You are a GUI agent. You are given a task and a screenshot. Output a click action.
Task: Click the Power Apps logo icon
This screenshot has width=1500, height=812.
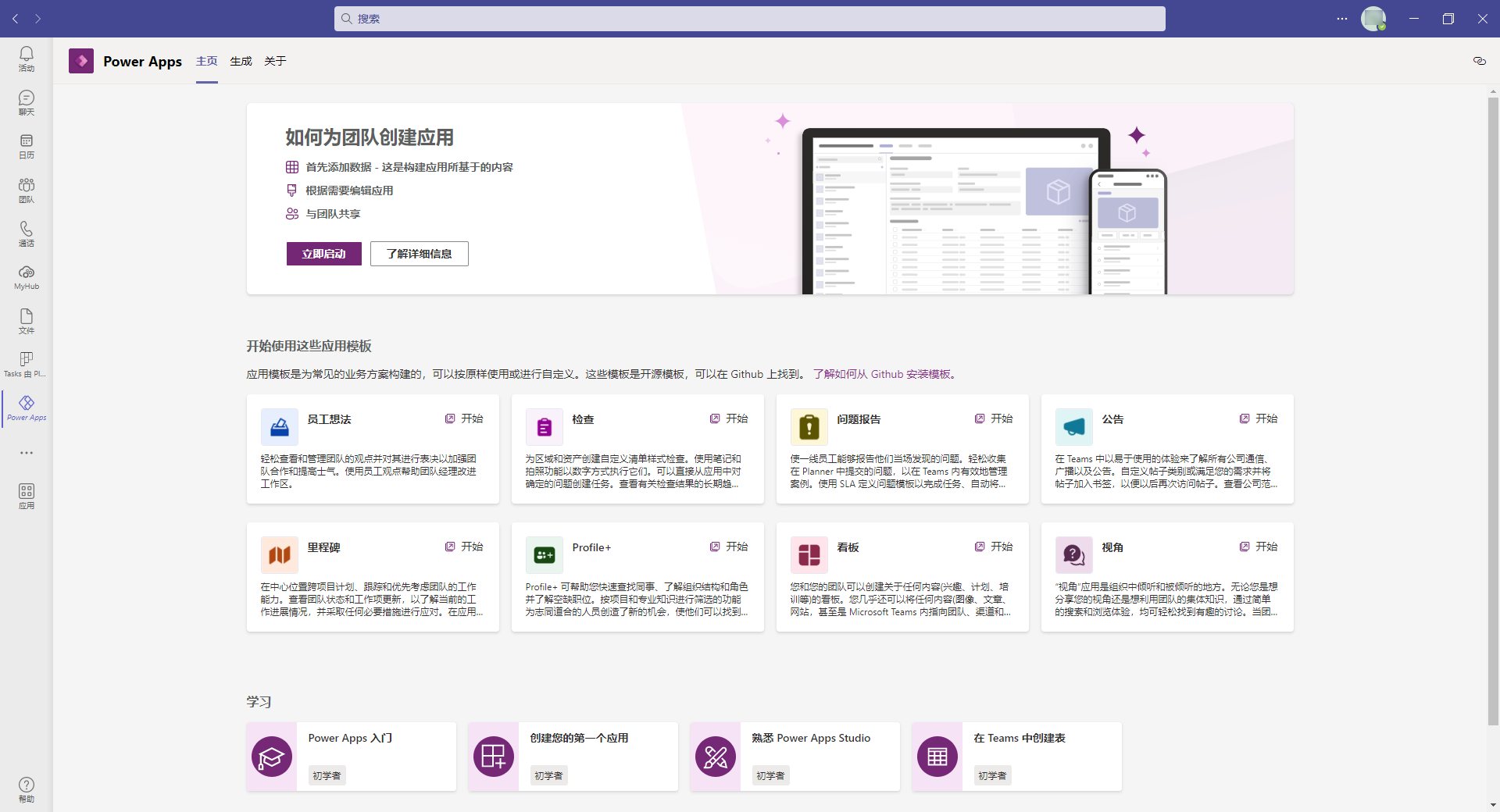pyautogui.click(x=81, y=61)
